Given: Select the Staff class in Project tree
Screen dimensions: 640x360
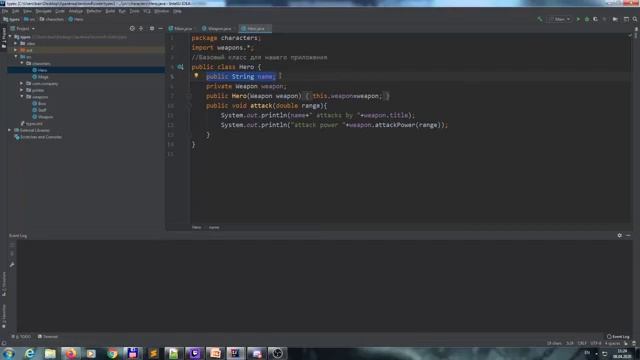Looking at the screenshot, I should point(40,110).
